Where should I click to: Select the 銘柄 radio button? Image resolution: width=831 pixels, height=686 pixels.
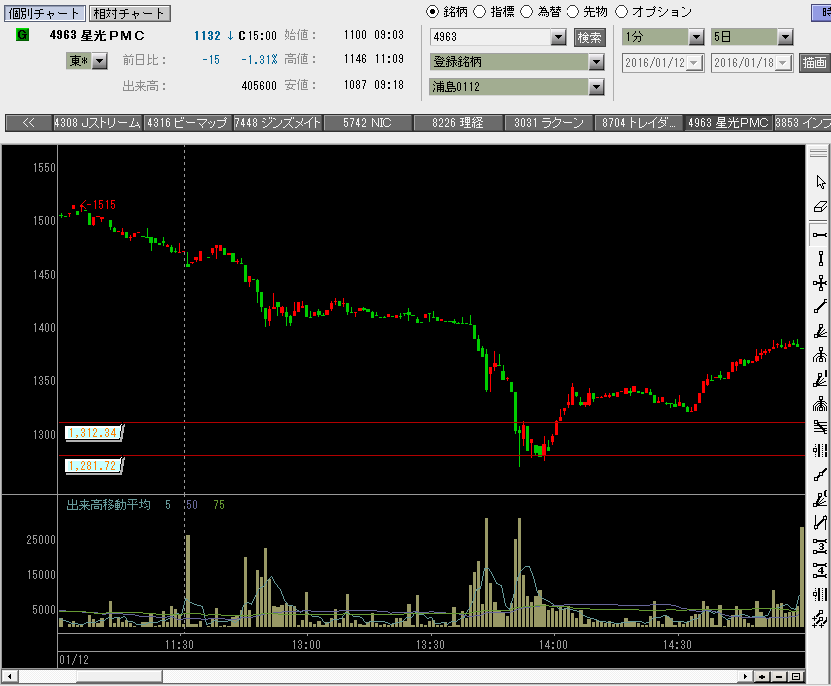[x=432, y=12]
